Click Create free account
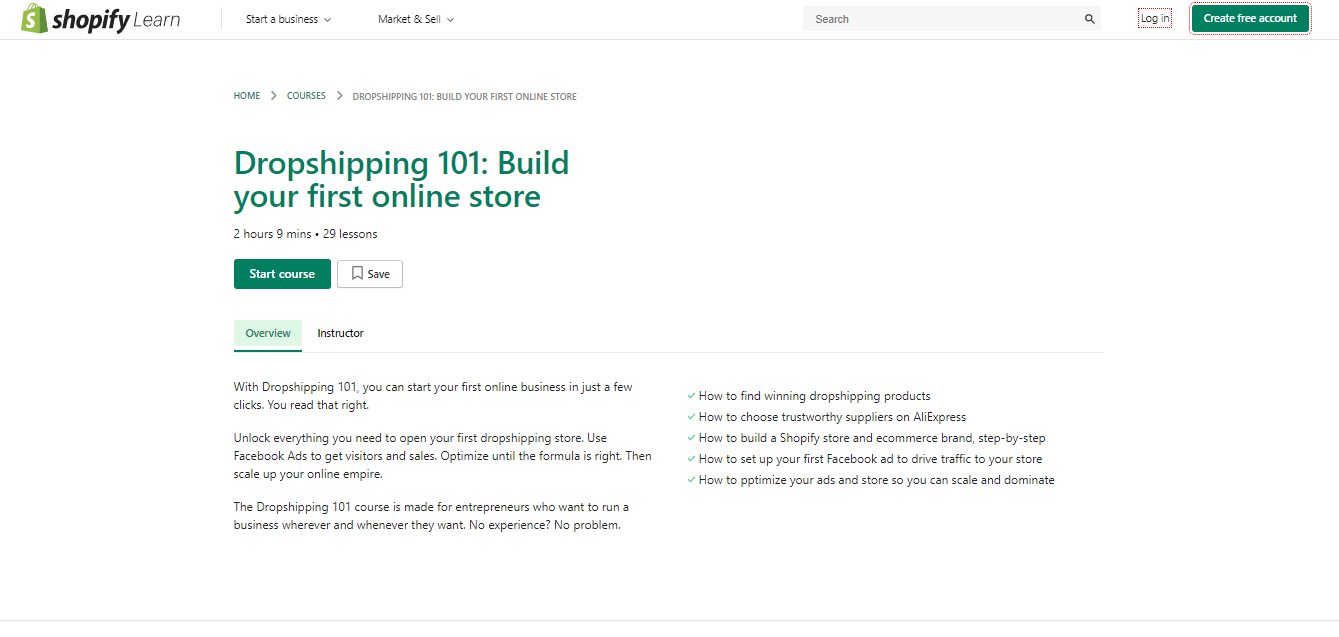Viewport: 1339px width, 637px height. pos(1249,18)
